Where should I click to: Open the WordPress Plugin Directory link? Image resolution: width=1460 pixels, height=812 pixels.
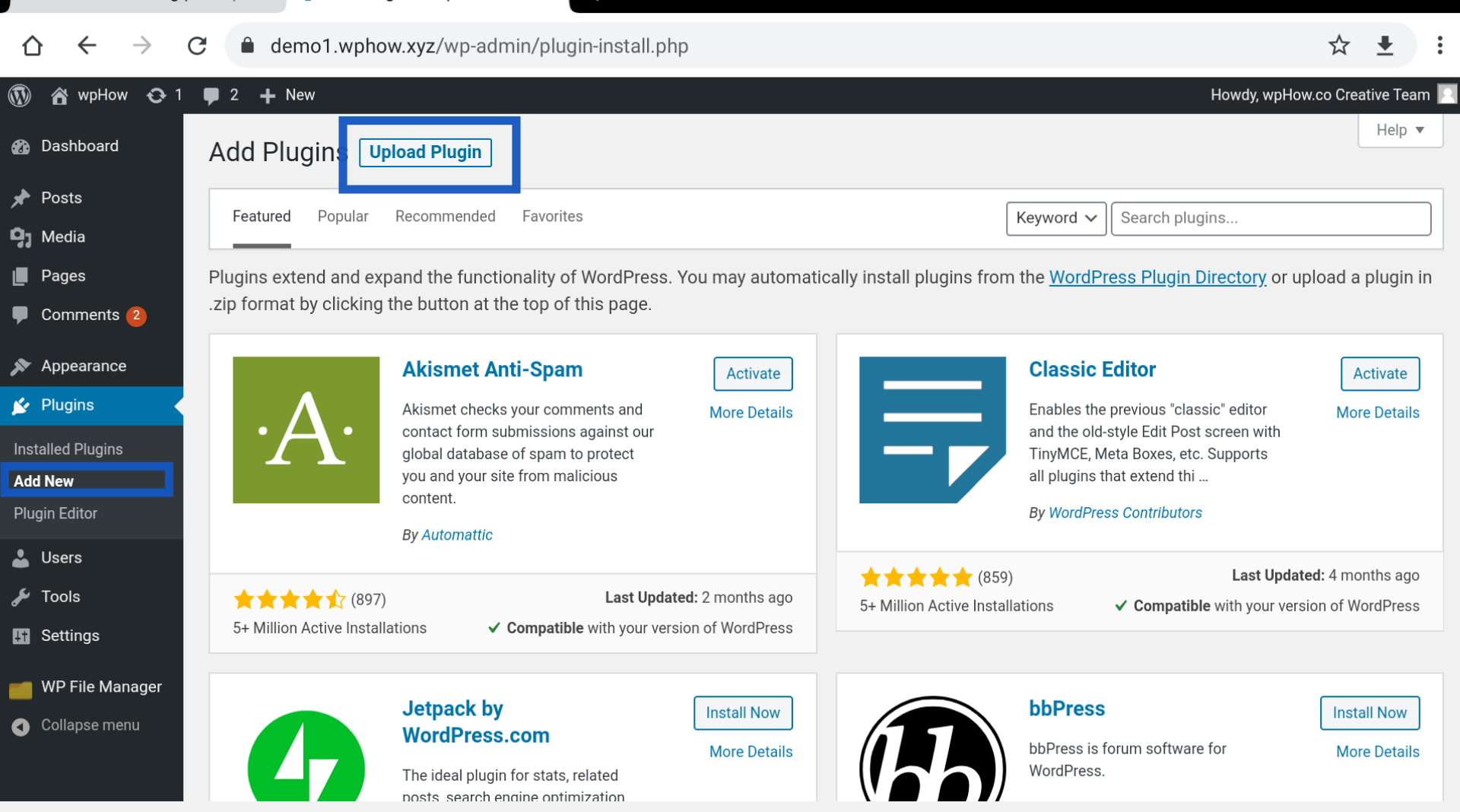1157,278
